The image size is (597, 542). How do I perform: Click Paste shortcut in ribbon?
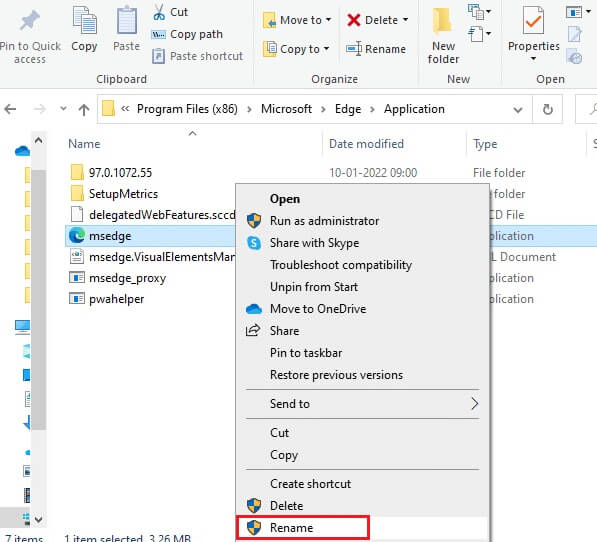[197, 56]
